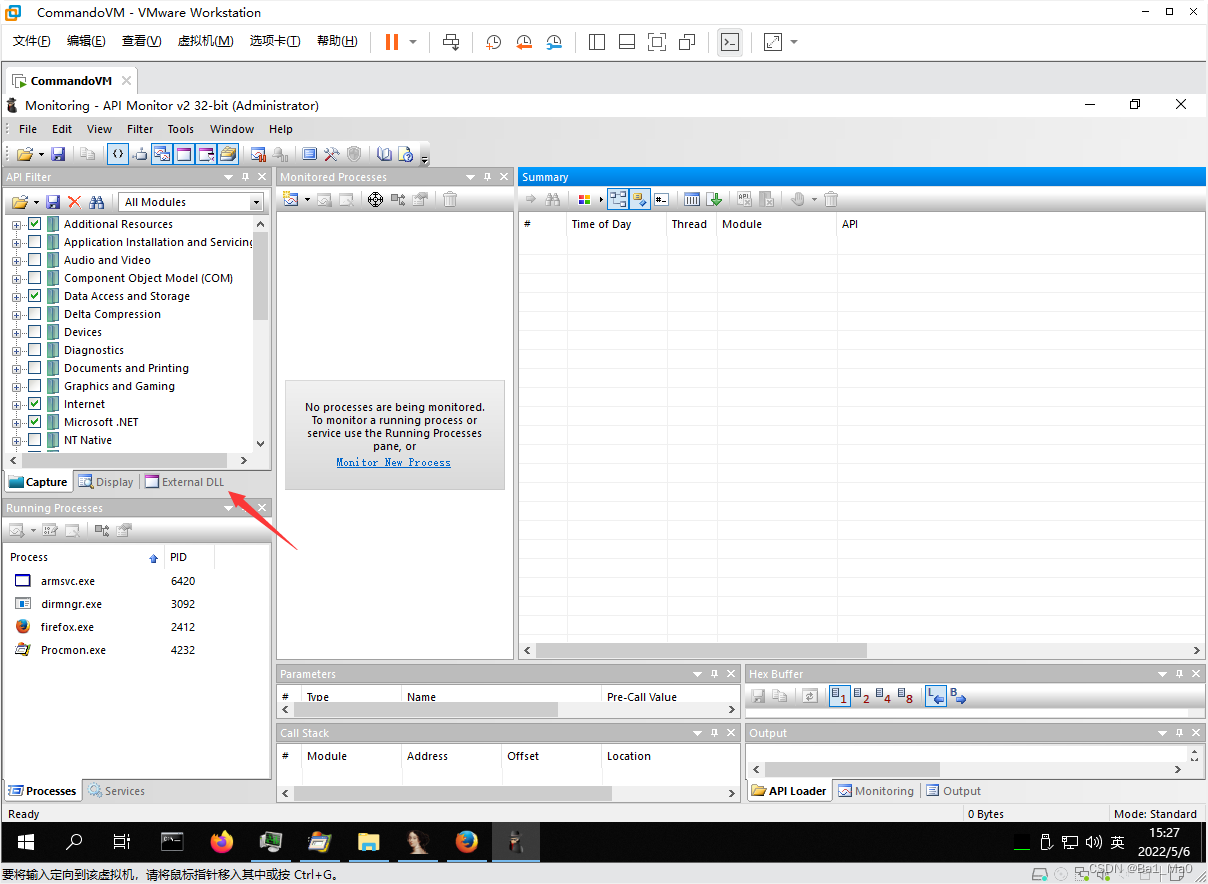1208x884 pixels.
Task: Open the File menu in API Monitor
Action: pyautogui.click(x=28, y=129)
